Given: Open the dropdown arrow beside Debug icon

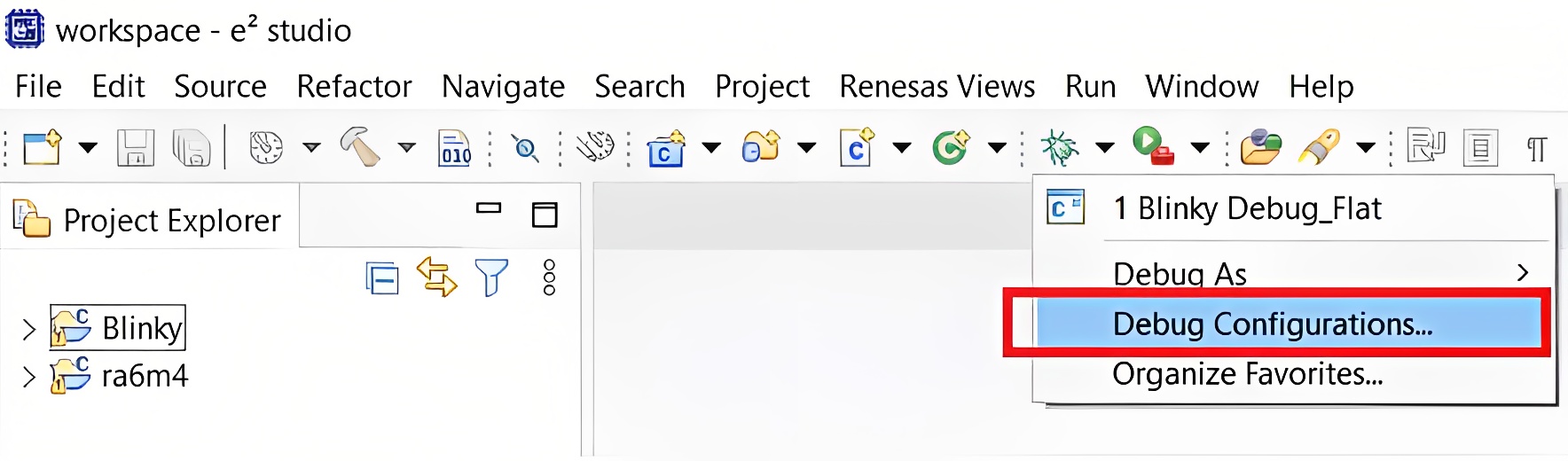Looking at the screenshot, I should pos(1104,147).
